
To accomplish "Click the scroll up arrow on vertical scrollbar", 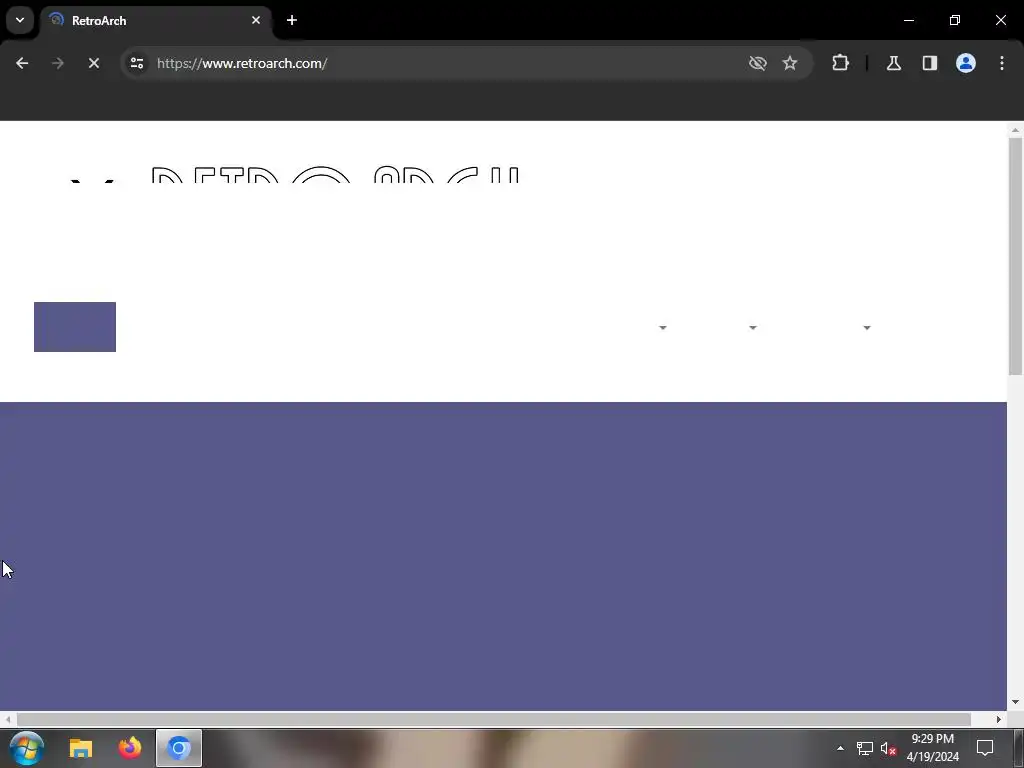I will click(1016, 130).
